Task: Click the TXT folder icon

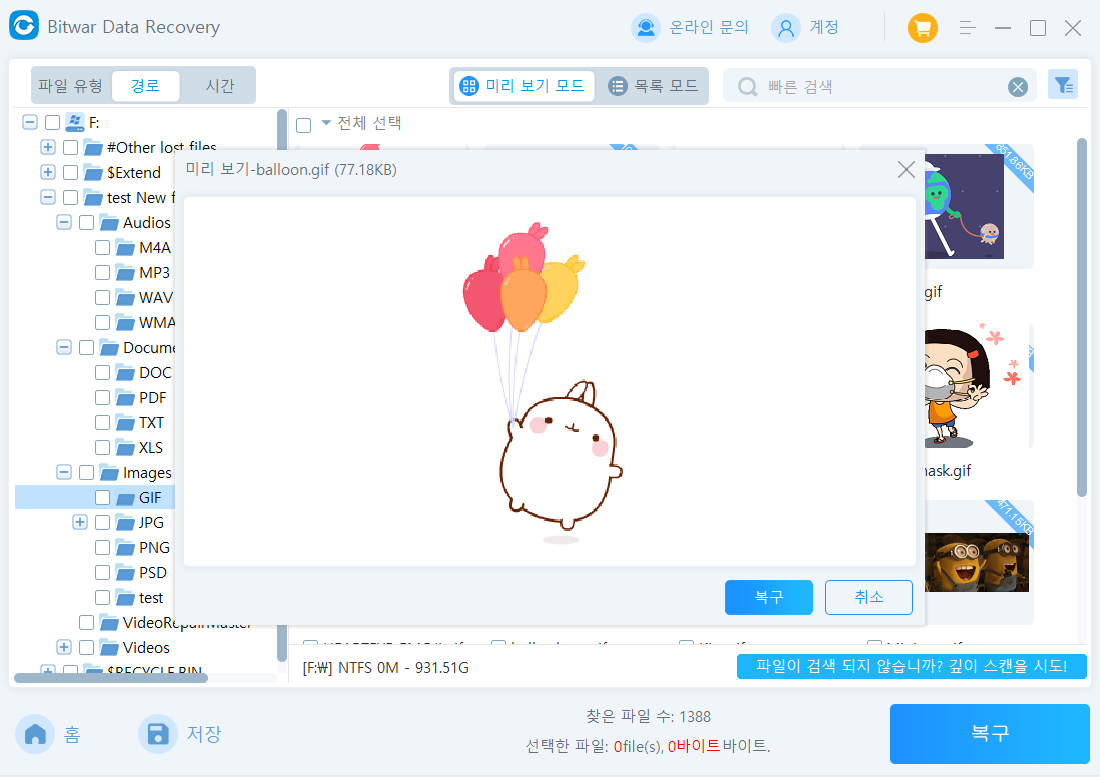Action: pyautogui.click(x=126, y=423)
